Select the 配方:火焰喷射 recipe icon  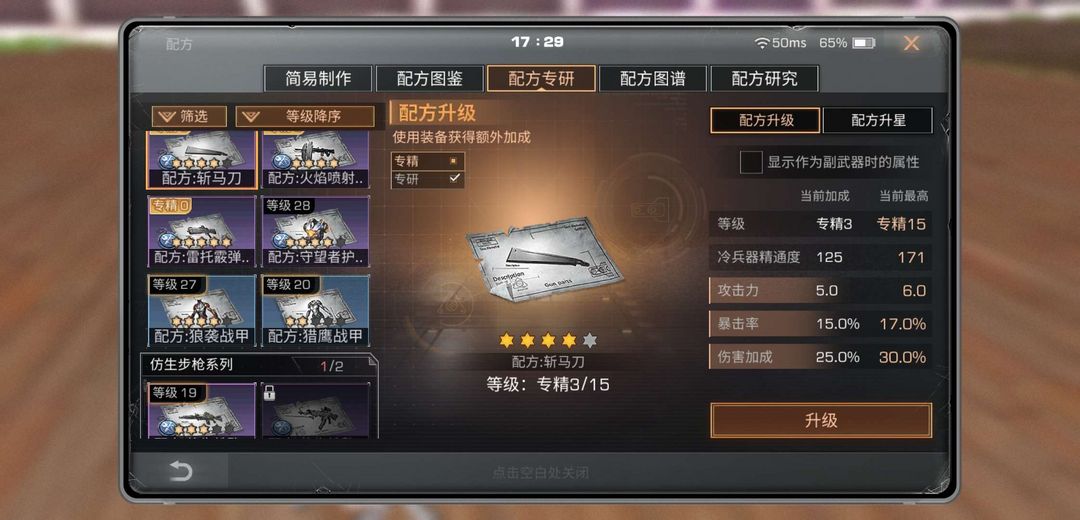(315, 160)
